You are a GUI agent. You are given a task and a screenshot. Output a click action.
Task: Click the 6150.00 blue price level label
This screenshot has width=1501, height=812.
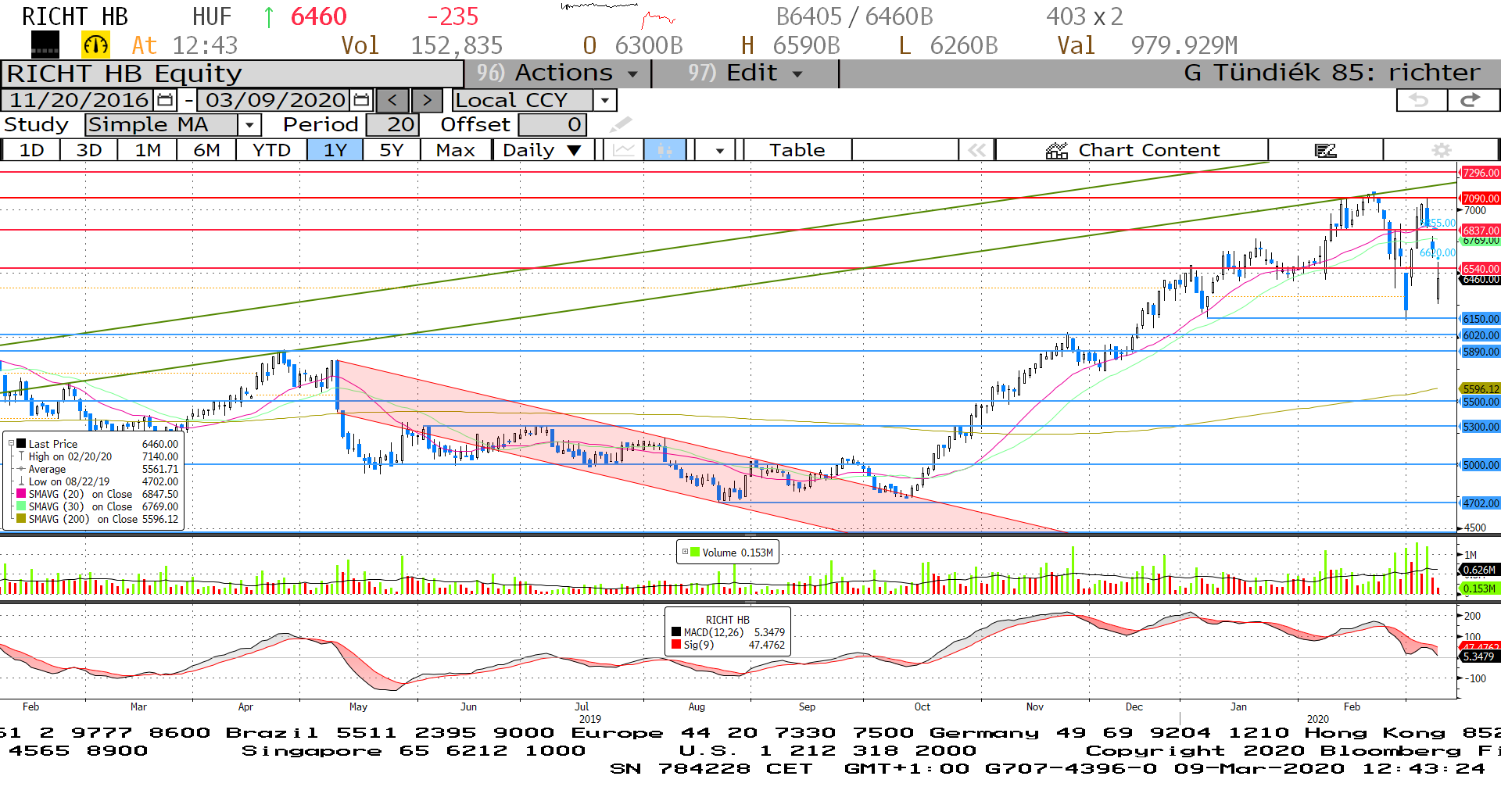coord(1481,319)
